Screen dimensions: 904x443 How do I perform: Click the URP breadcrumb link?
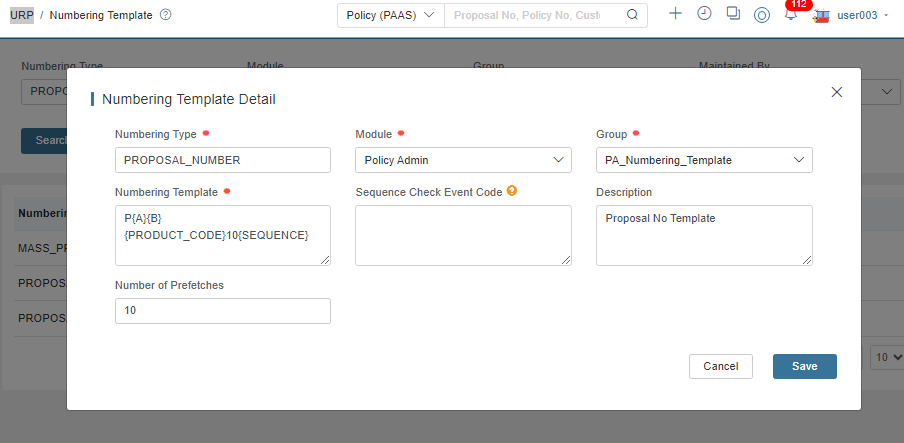click(x=22, y=15)
